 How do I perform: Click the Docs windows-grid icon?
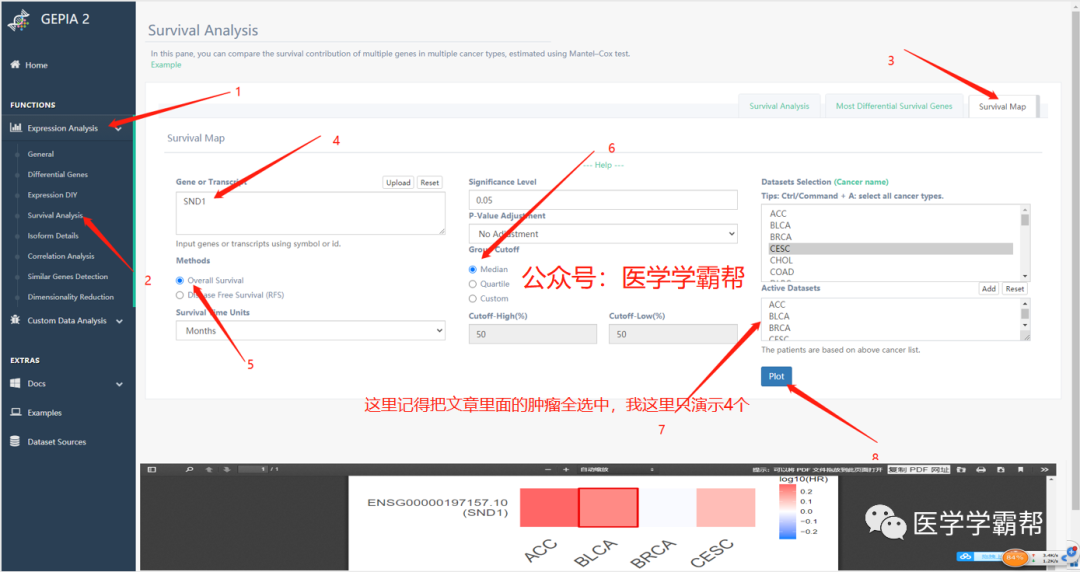point(15,383)
